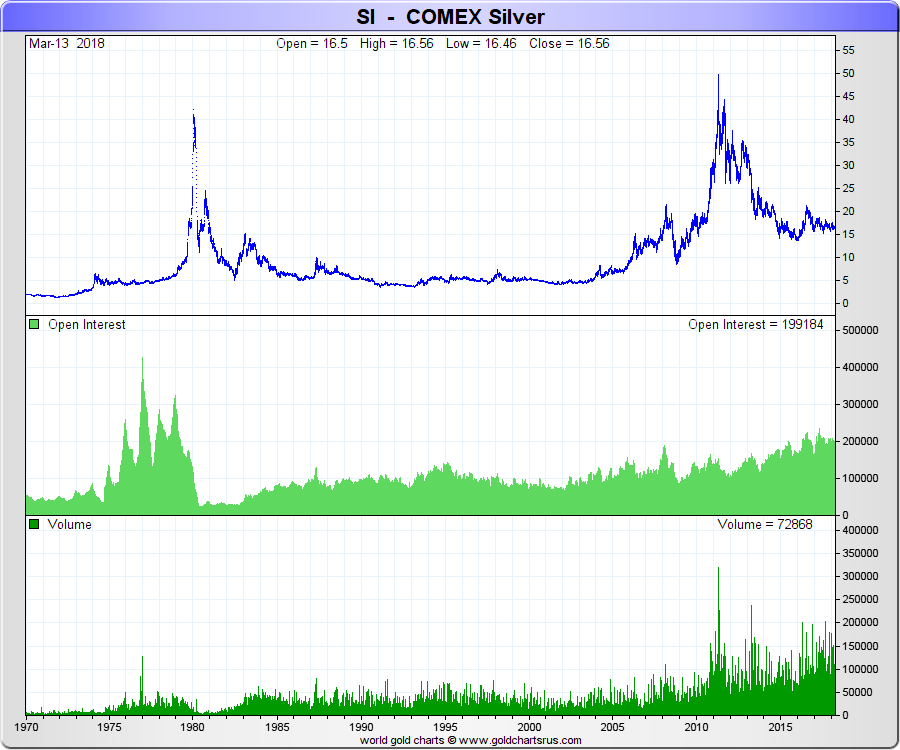The height and width of the screenshot is (750, 900).
Task: Click the 30 price axis label
Action: click(848, 165)
